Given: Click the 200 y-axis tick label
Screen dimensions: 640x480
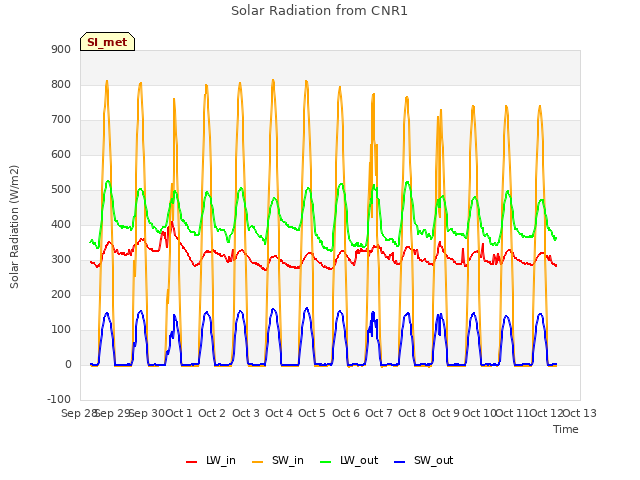Looking at the screenshot, I should click(61, 295).
